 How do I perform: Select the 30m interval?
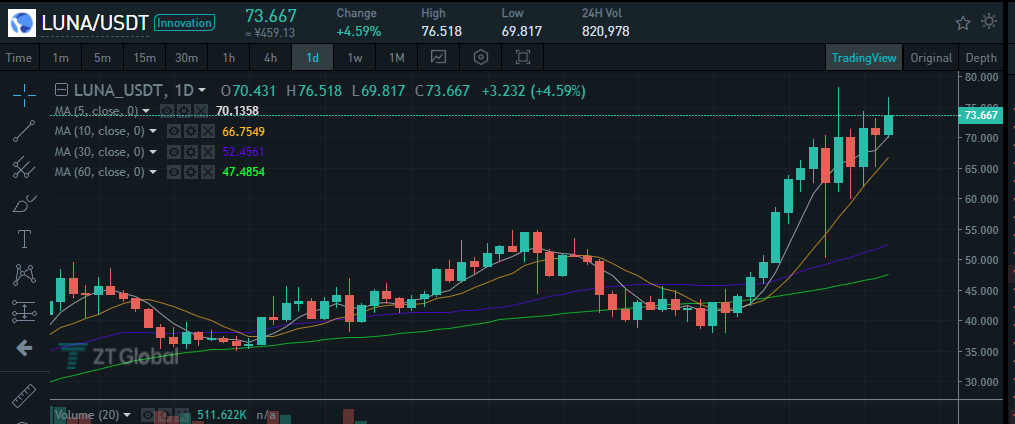tap(186, 58)
